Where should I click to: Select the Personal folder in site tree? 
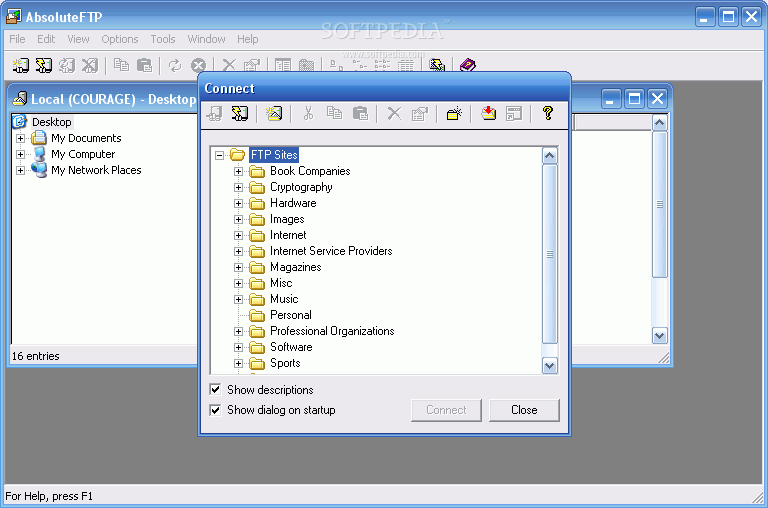point(291,315)
